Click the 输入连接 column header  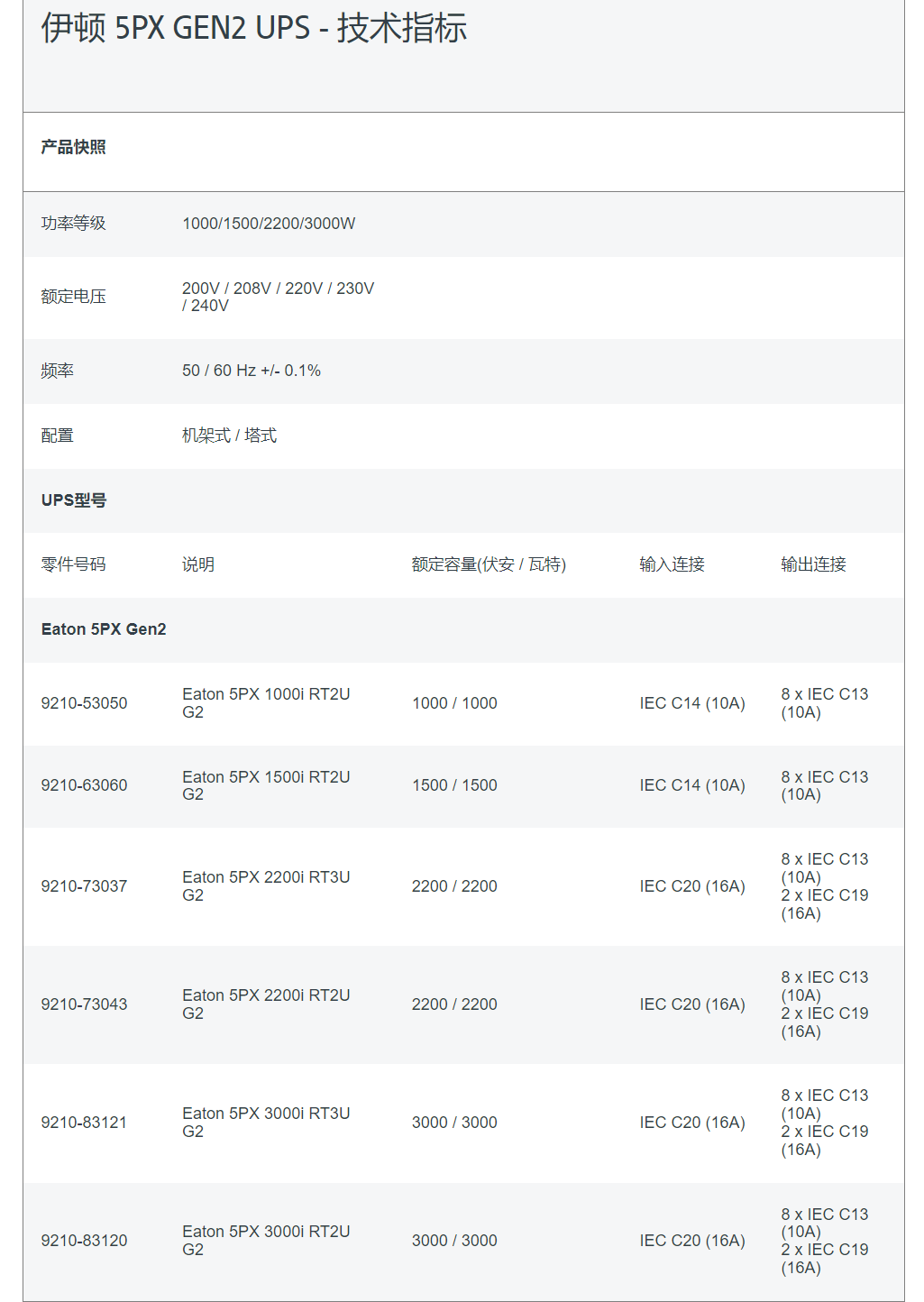(672, 564)
